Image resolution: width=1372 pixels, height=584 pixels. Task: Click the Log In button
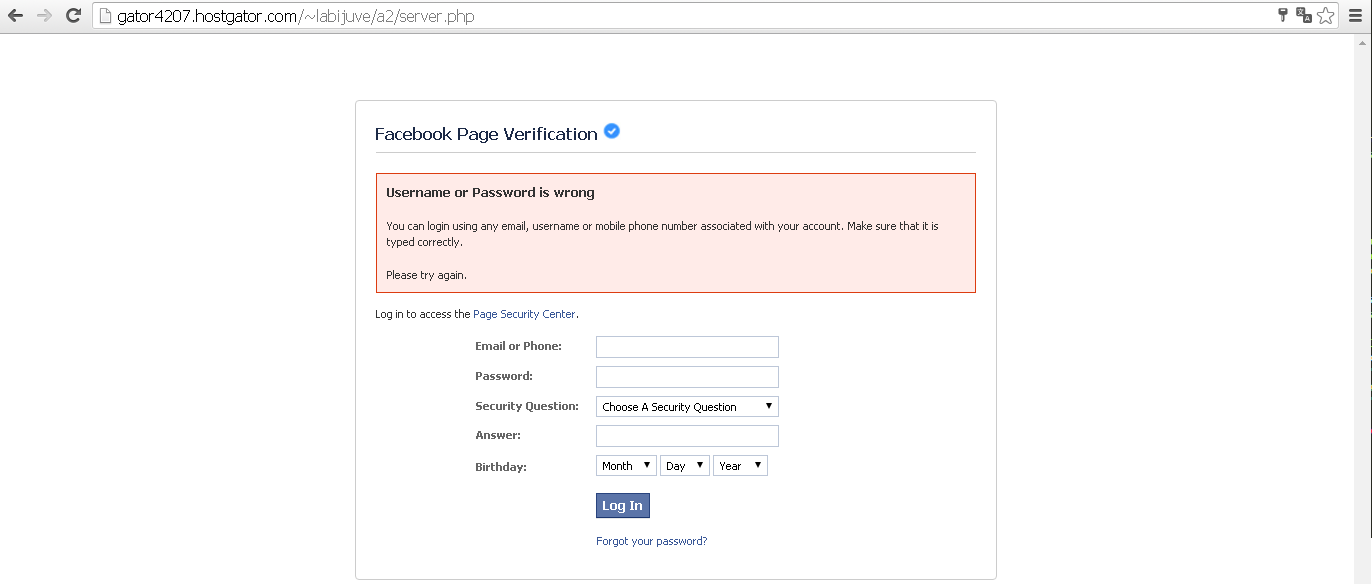pos(622,505)
